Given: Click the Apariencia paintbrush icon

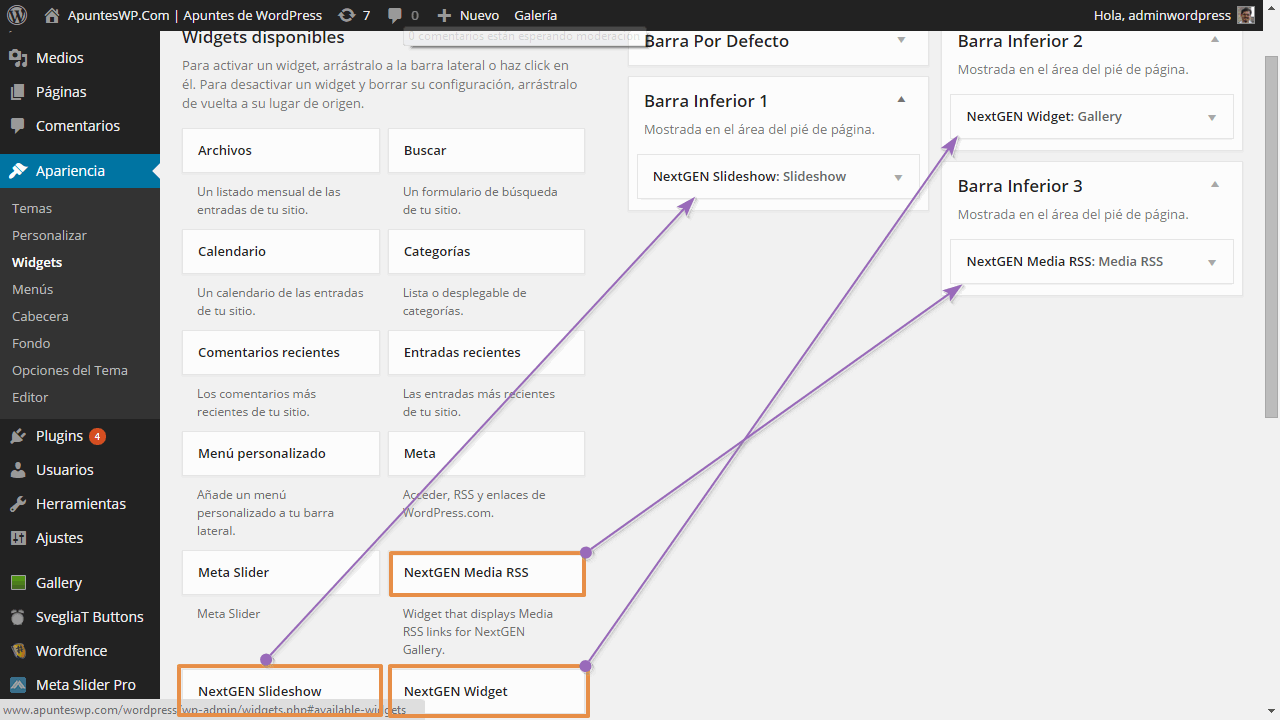Looking at the screenshot, I should pyautogui.click(x=18, y=171).
